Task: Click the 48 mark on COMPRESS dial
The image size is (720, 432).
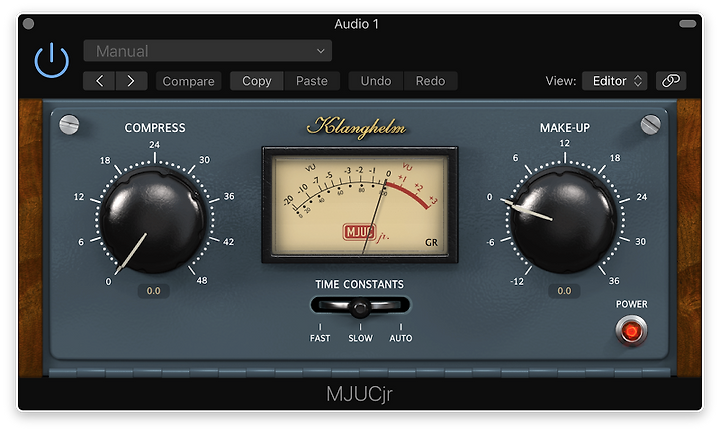Action: coord(202,281)
